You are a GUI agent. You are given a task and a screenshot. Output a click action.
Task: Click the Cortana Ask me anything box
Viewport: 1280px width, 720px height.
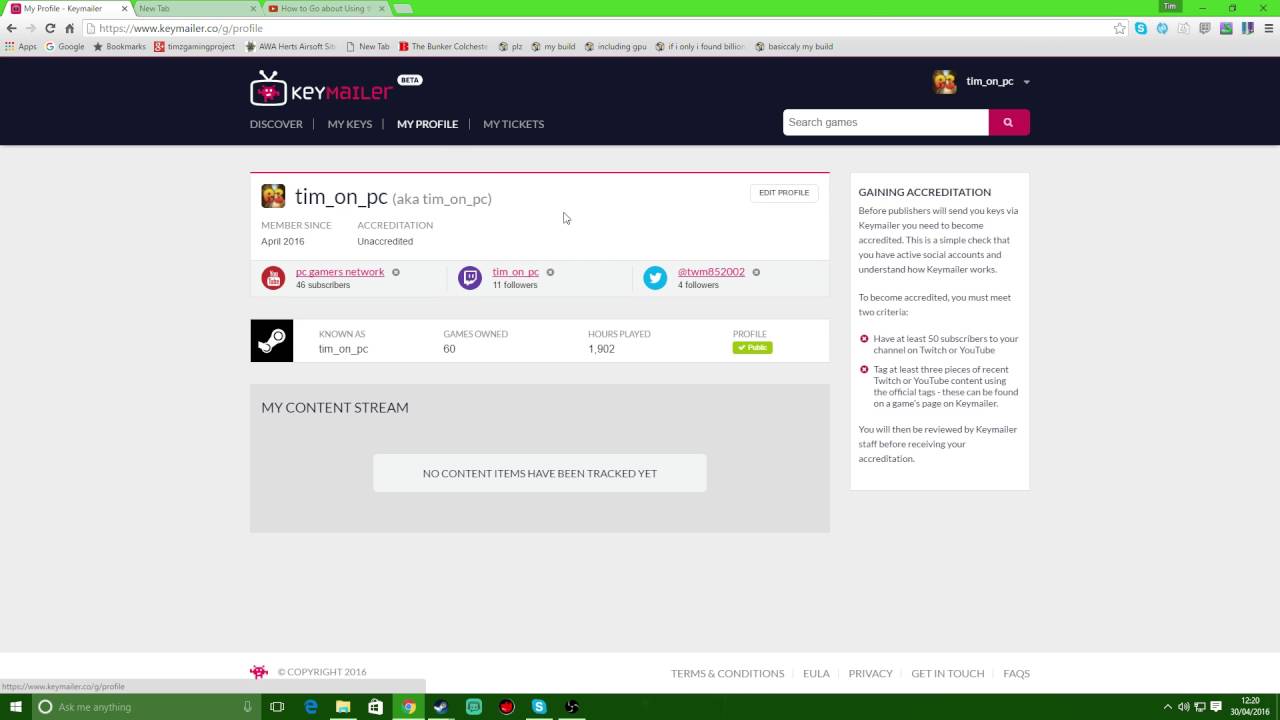point(145,707)
